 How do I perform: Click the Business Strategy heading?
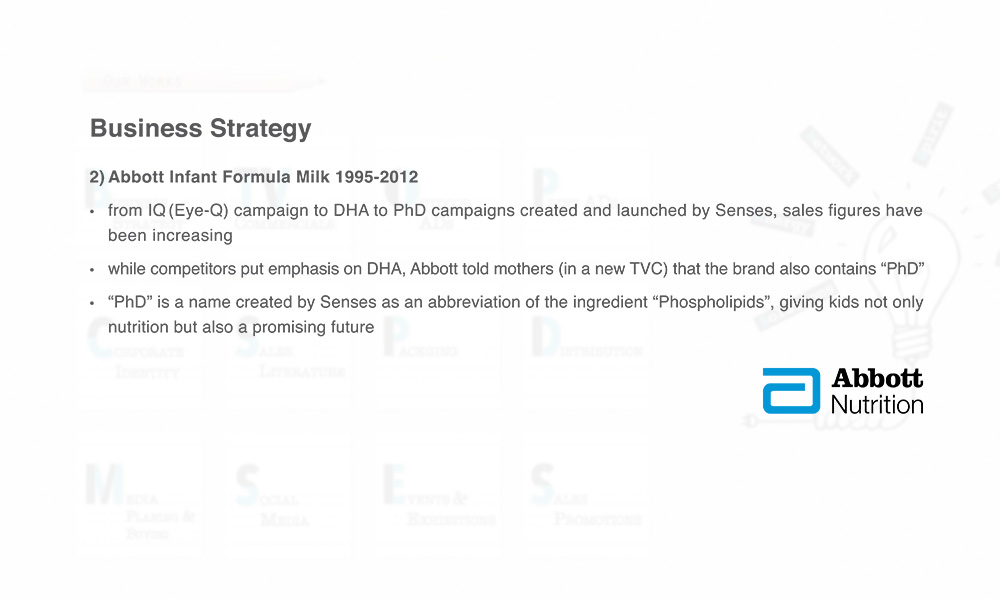tap(200, 128)
